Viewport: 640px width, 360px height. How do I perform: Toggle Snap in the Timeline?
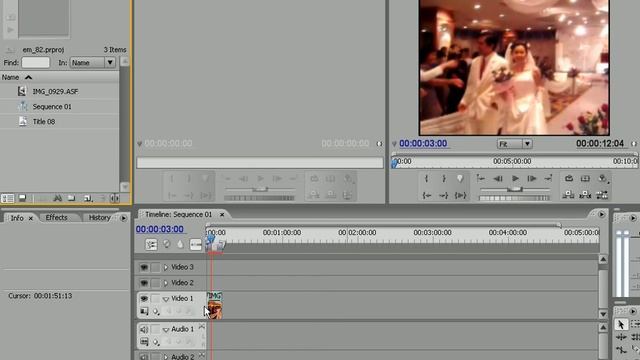tap(151, 244)
